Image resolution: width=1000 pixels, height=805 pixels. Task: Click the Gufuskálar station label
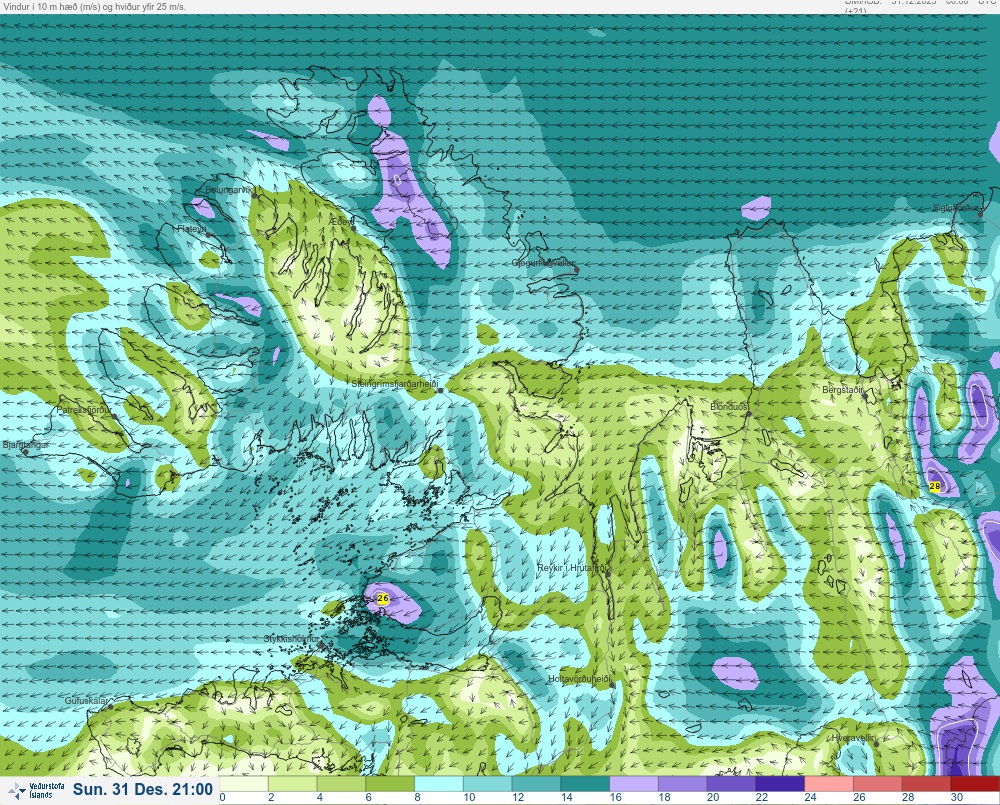coord(86,700)
